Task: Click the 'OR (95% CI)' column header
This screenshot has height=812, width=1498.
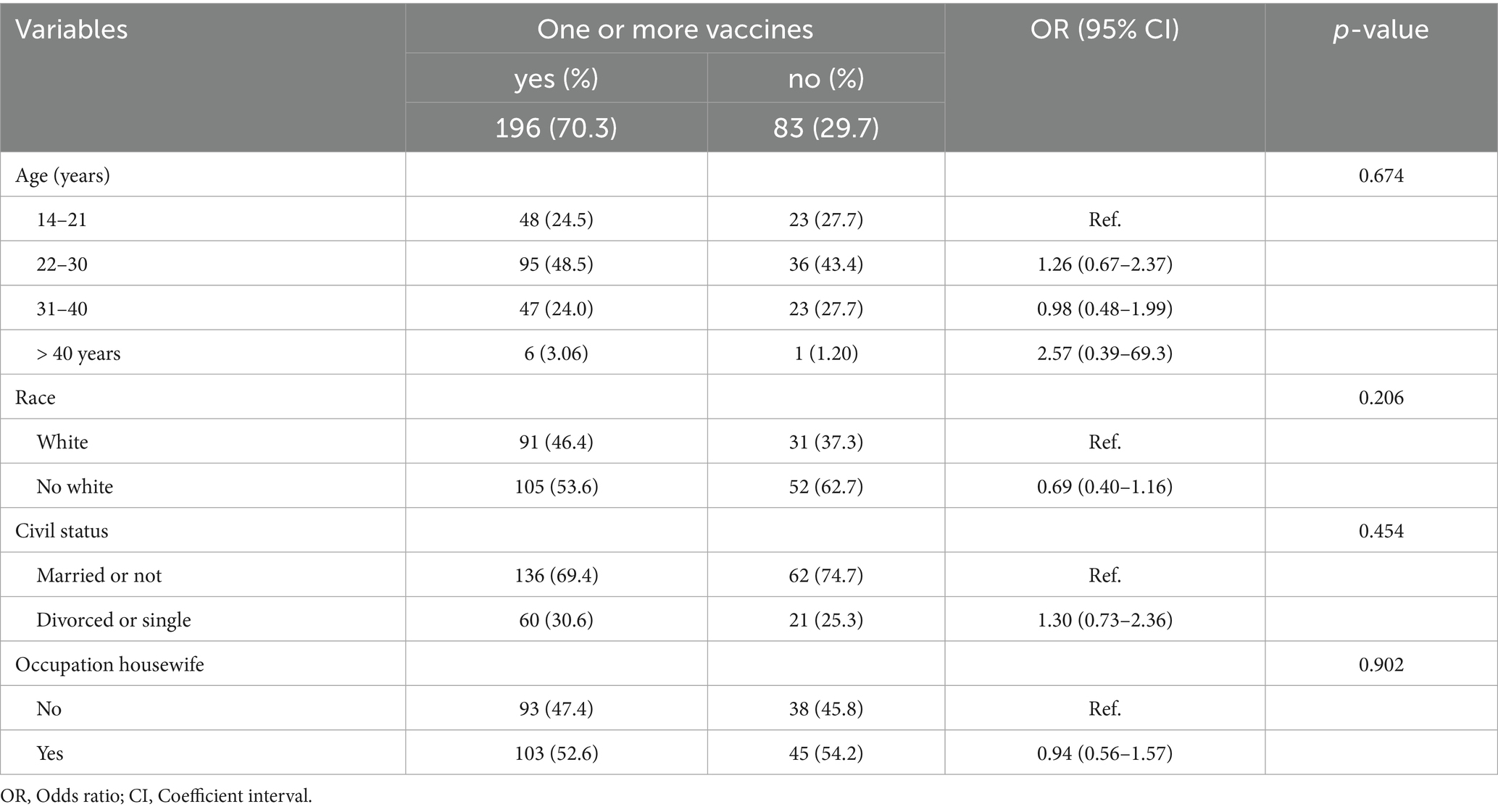Action: tap(1104, 30)
